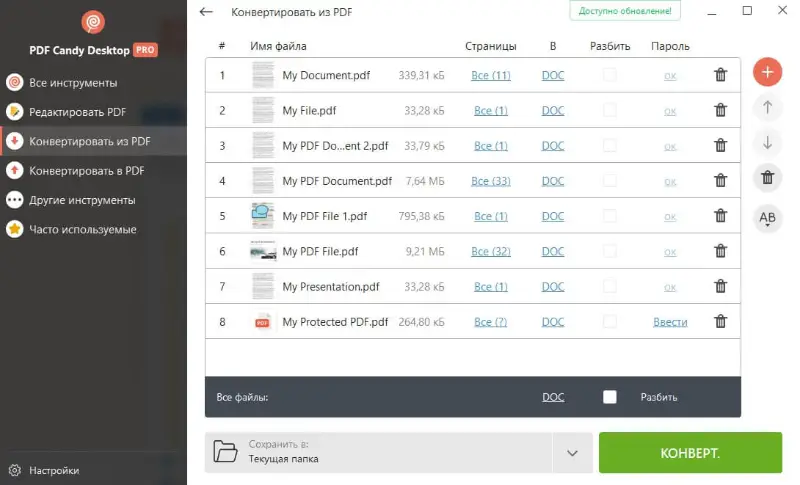Open the folder icon beside Сохранить в
Image resolution: width=800 pixels, height=485 pixels.
(x=225, y=452)
